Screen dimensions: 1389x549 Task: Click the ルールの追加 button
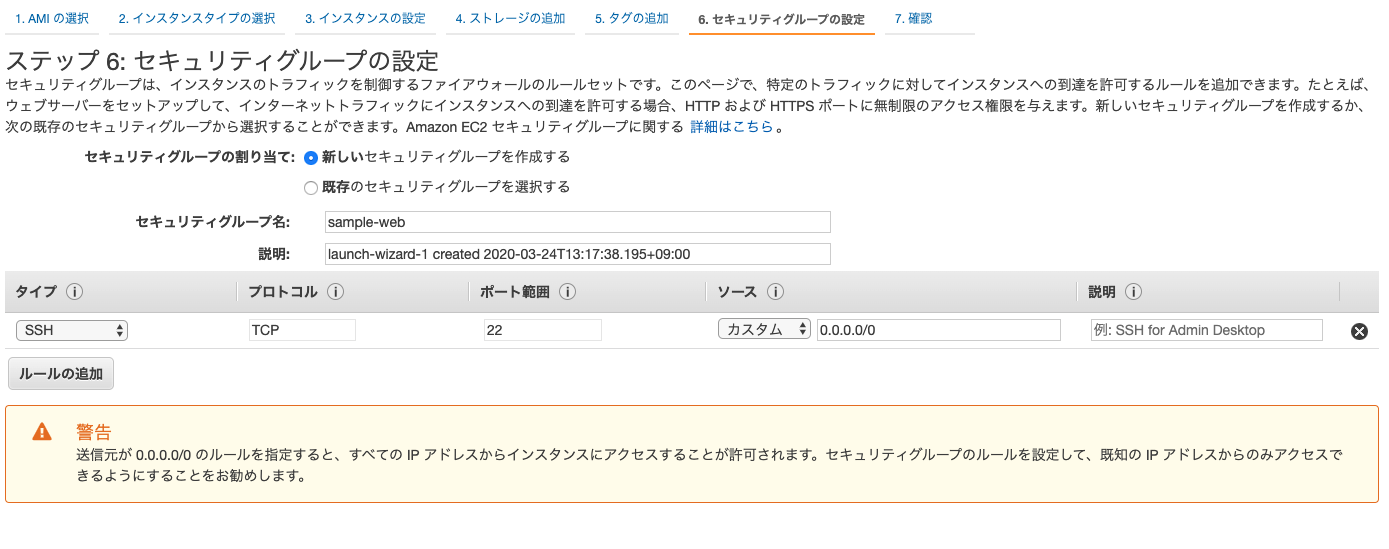point(61,374)
